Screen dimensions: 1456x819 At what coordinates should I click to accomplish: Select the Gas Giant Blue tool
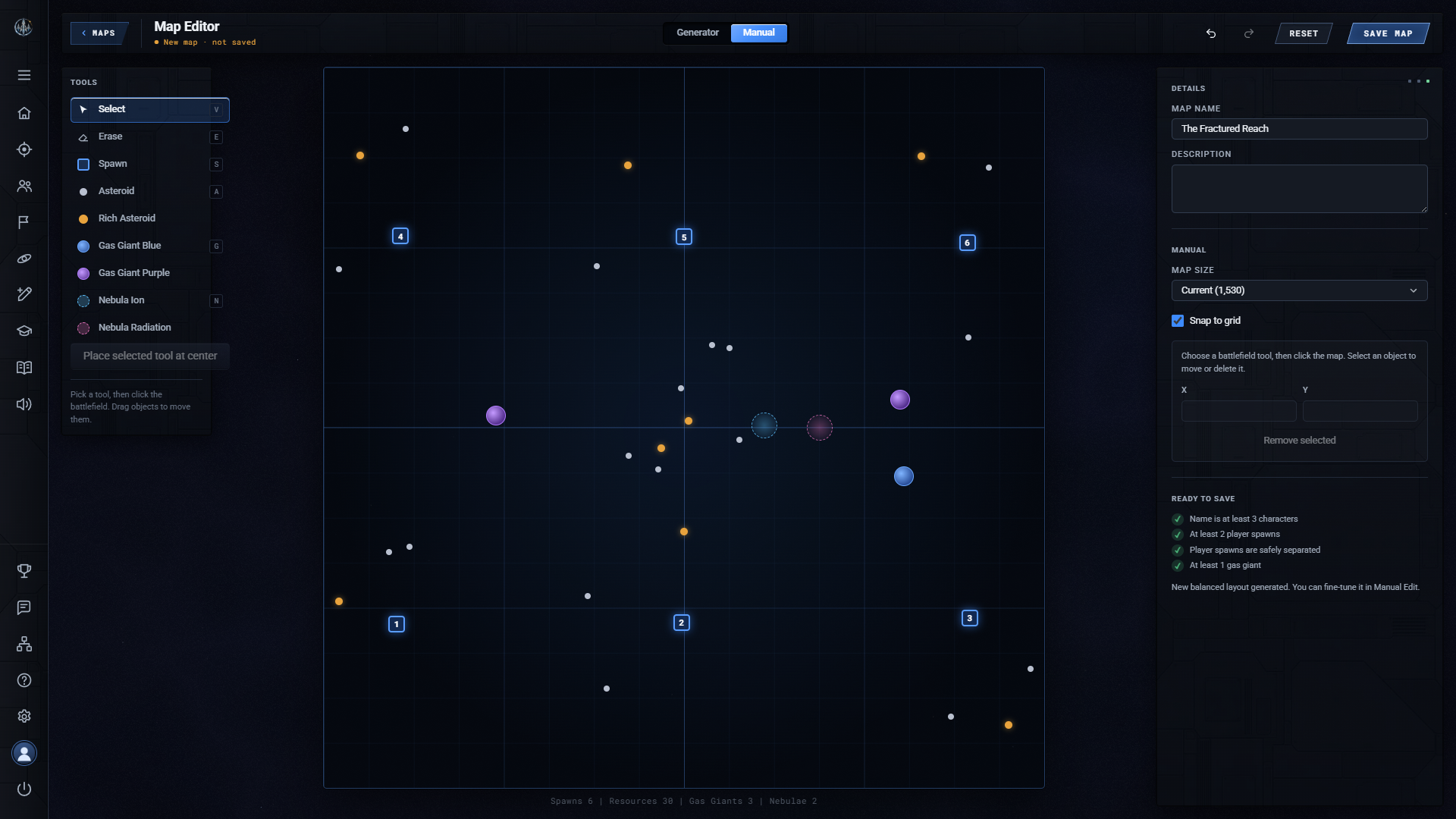point(150,246)
